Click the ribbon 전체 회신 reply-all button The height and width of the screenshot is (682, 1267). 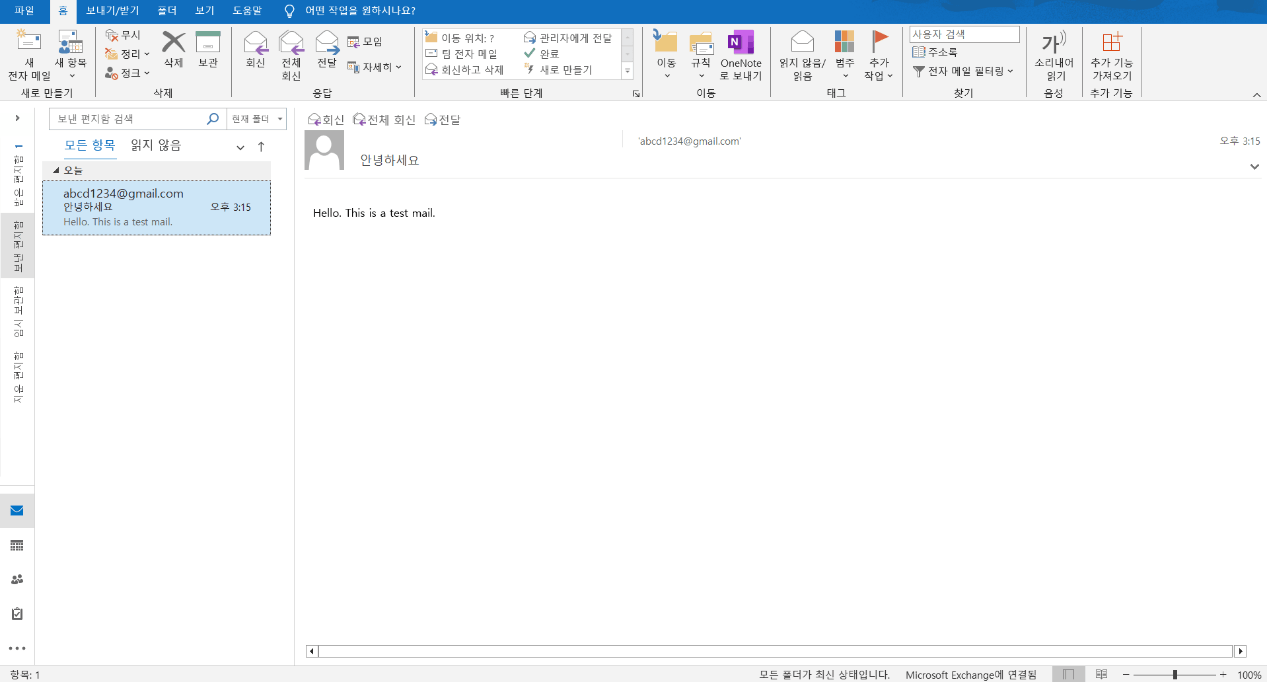tap(291, 56)
